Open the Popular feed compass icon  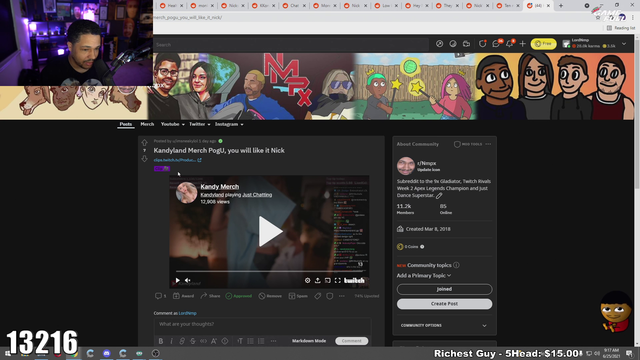439,44
